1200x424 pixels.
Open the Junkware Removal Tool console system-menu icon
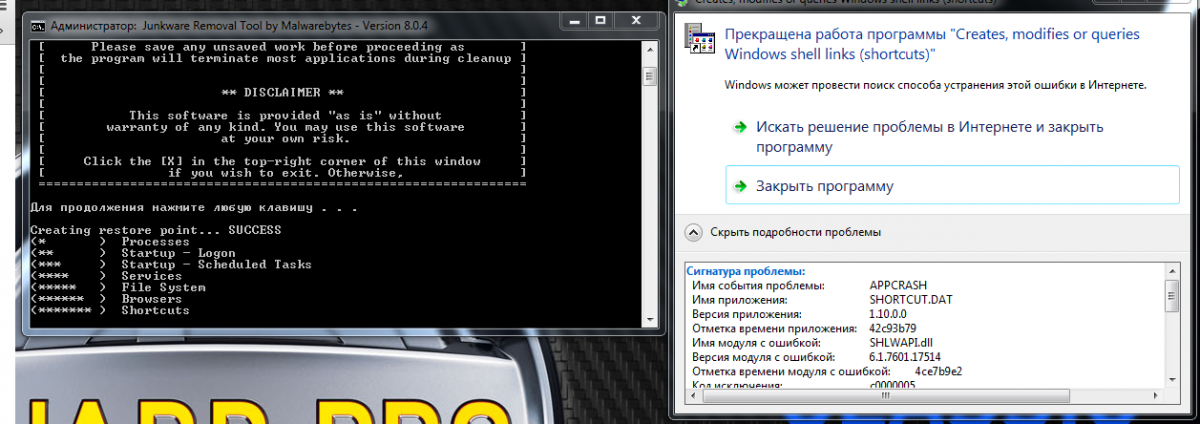coord(38,25)
